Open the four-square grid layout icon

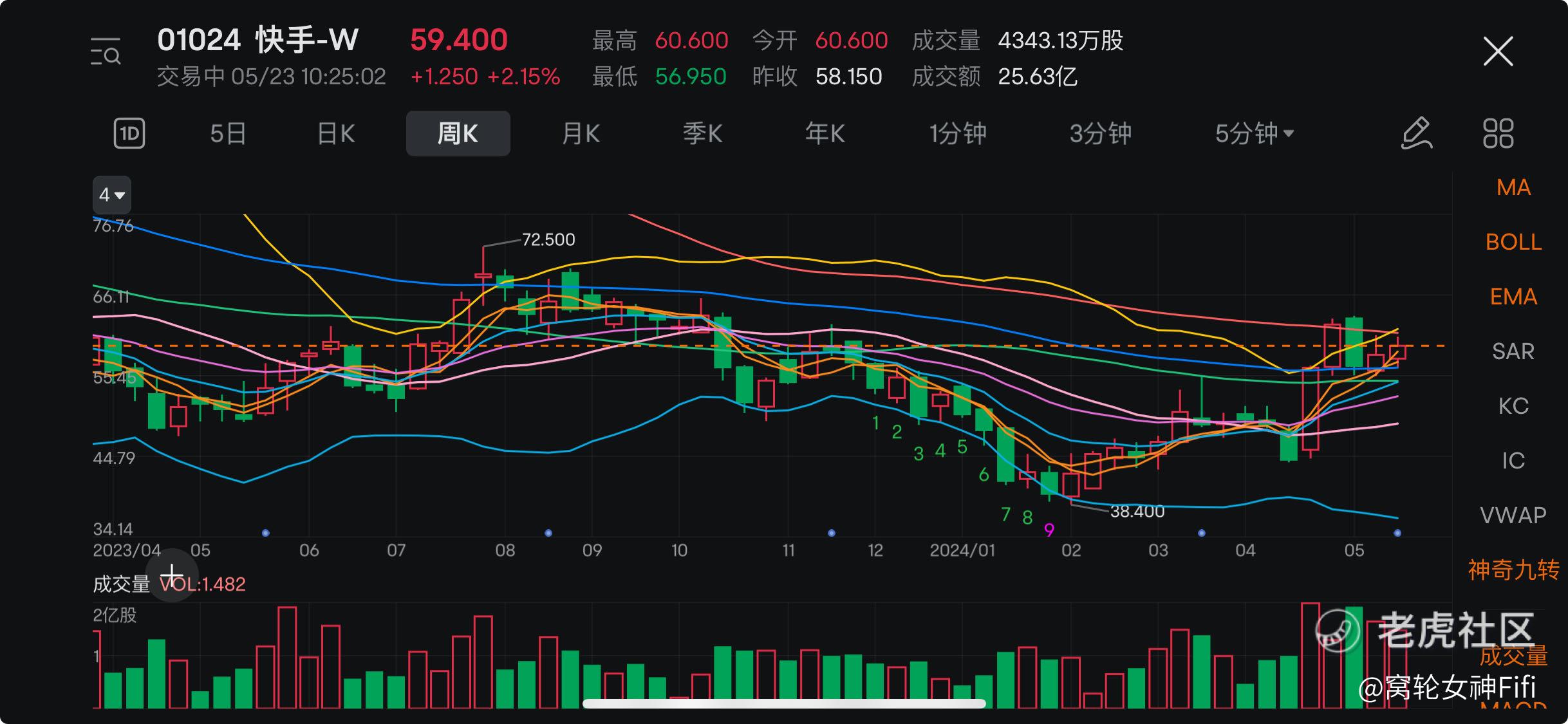click(1498, 134)
